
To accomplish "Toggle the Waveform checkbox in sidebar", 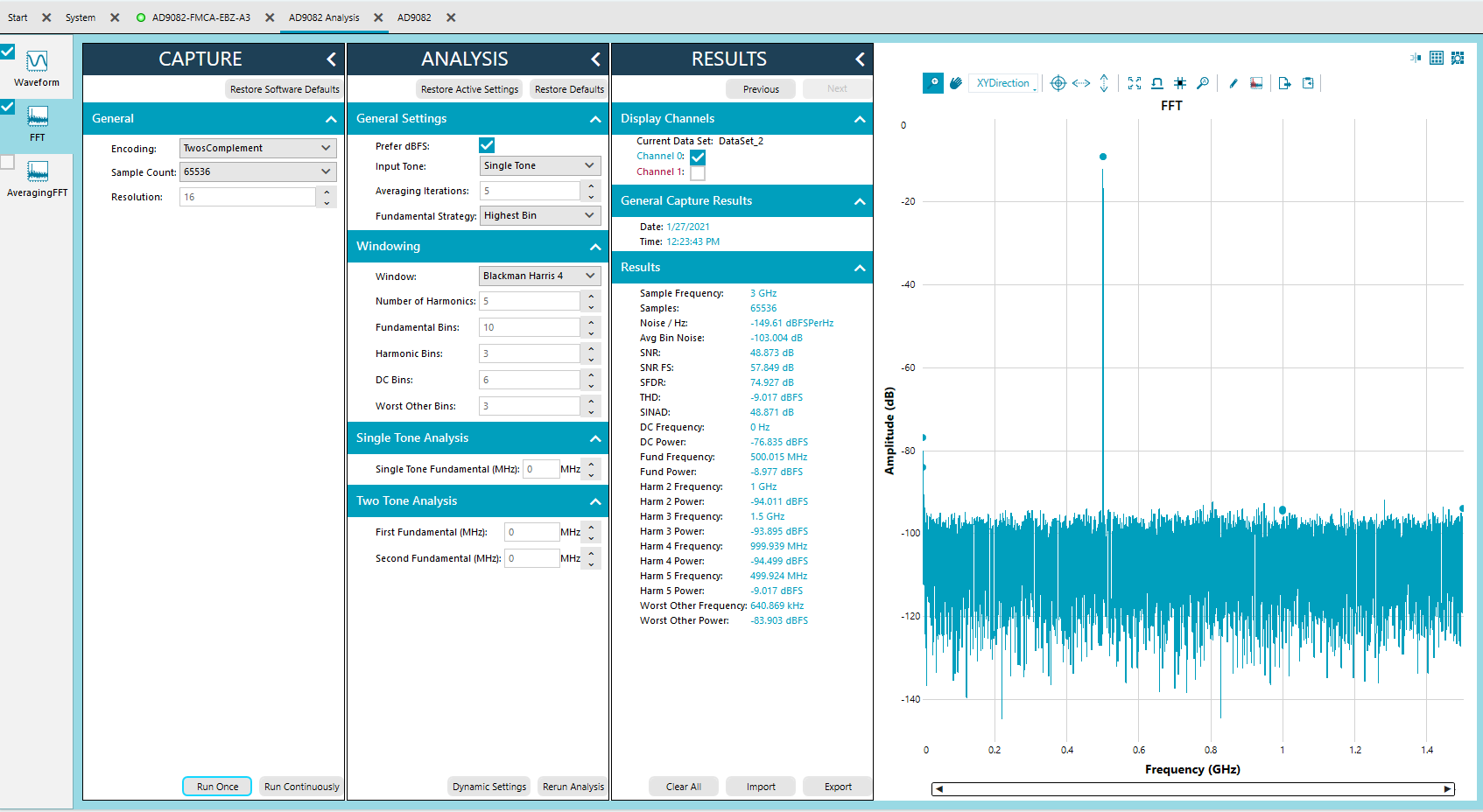I will (x=7, y=52).
